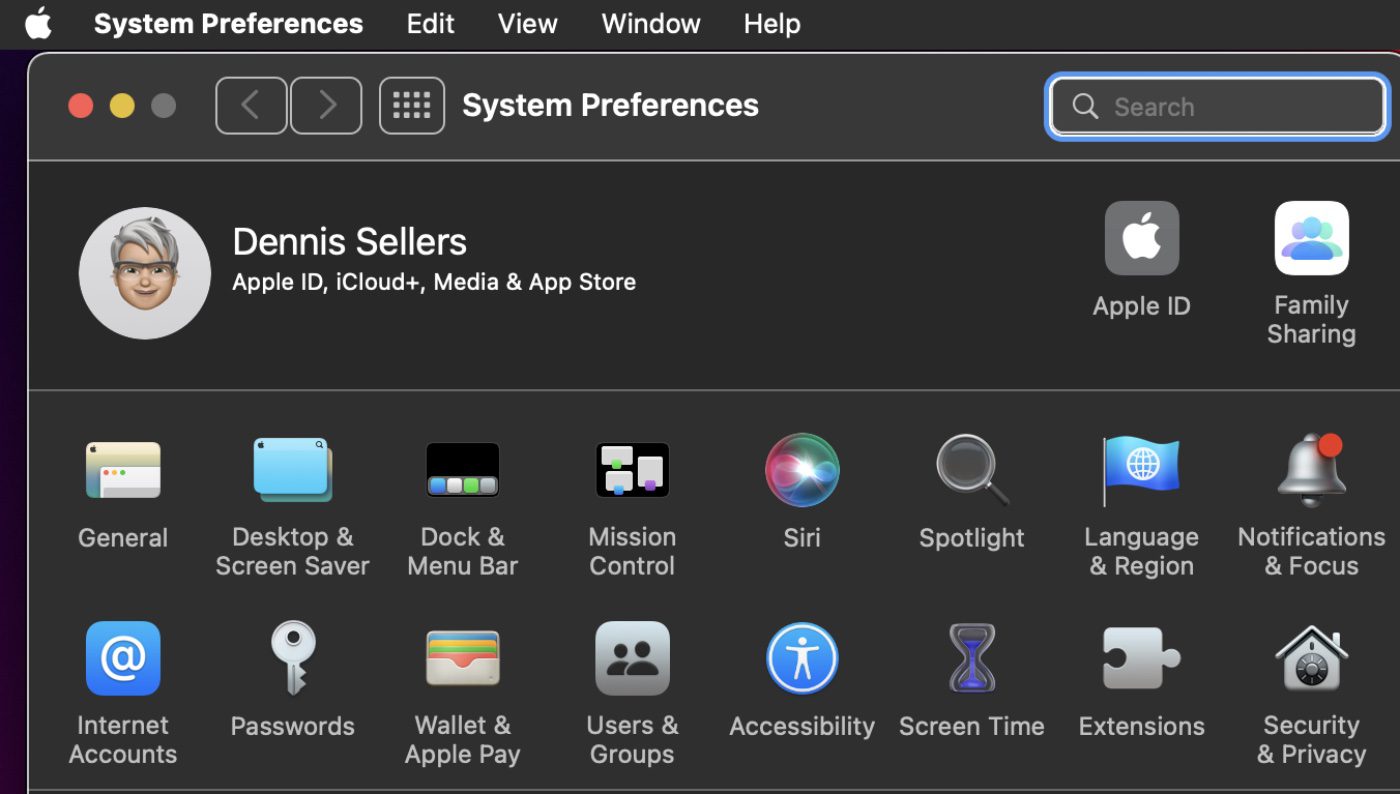1400x794 pixels.
Task: Open the Window menu
Action: click(x=651, y=24)
